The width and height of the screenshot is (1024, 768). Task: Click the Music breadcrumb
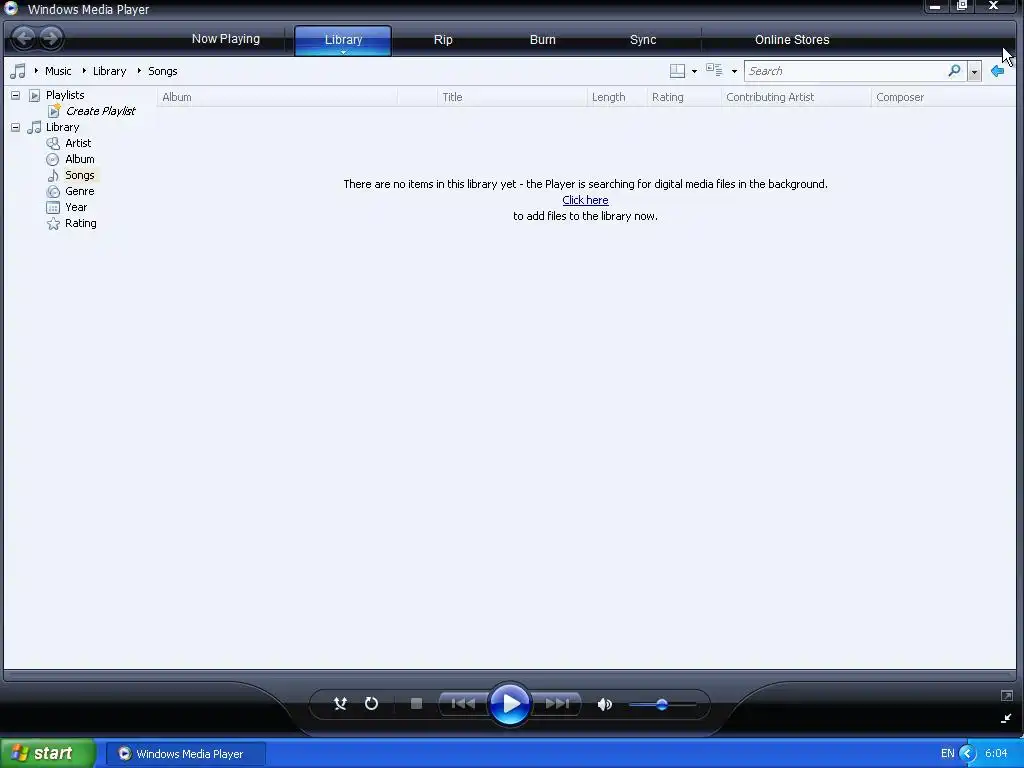[x=58, y=71]
